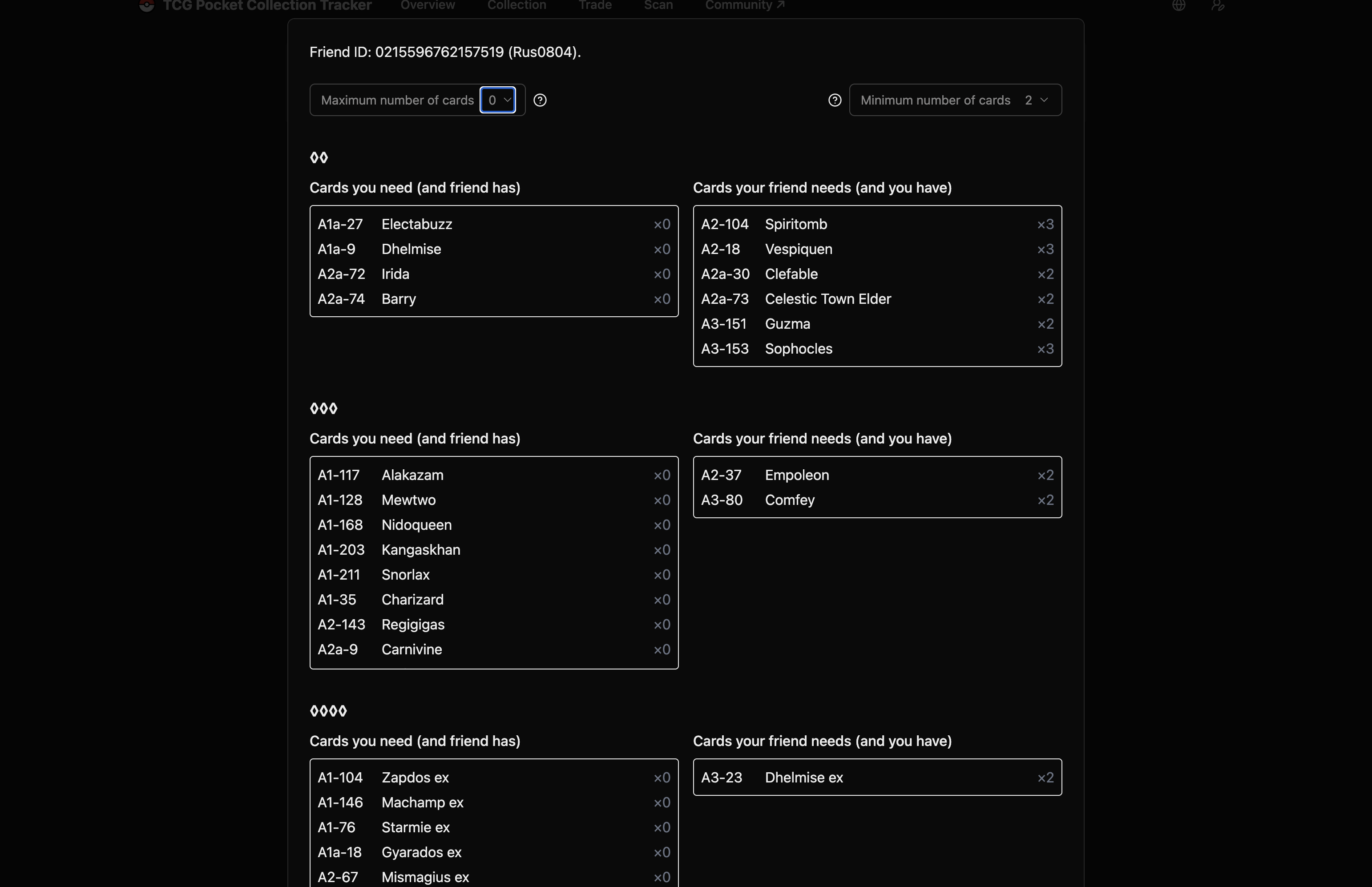This screenshot has width=1372, height=887.
Task: Click the three-diamond rarity symbol
Action: (323, 408)
